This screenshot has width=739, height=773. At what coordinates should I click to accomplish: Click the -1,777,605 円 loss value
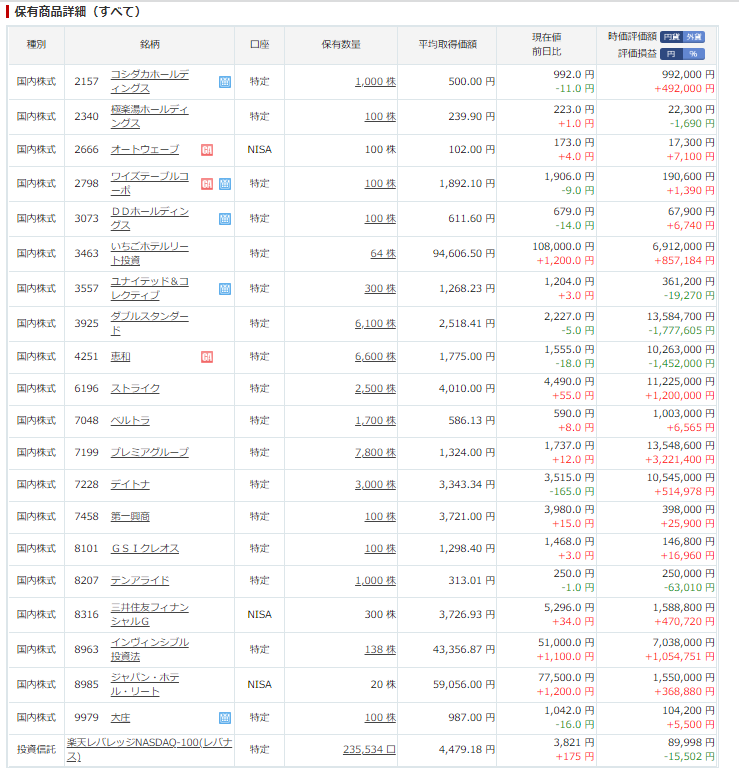click(x=681, y=331)
